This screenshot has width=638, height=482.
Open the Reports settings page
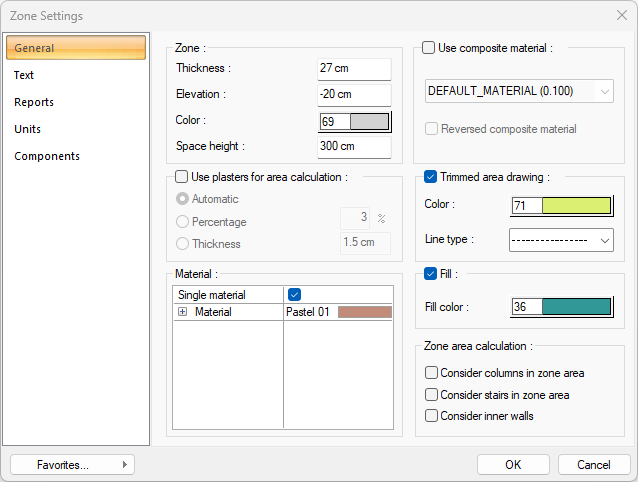tap(34, 102)
